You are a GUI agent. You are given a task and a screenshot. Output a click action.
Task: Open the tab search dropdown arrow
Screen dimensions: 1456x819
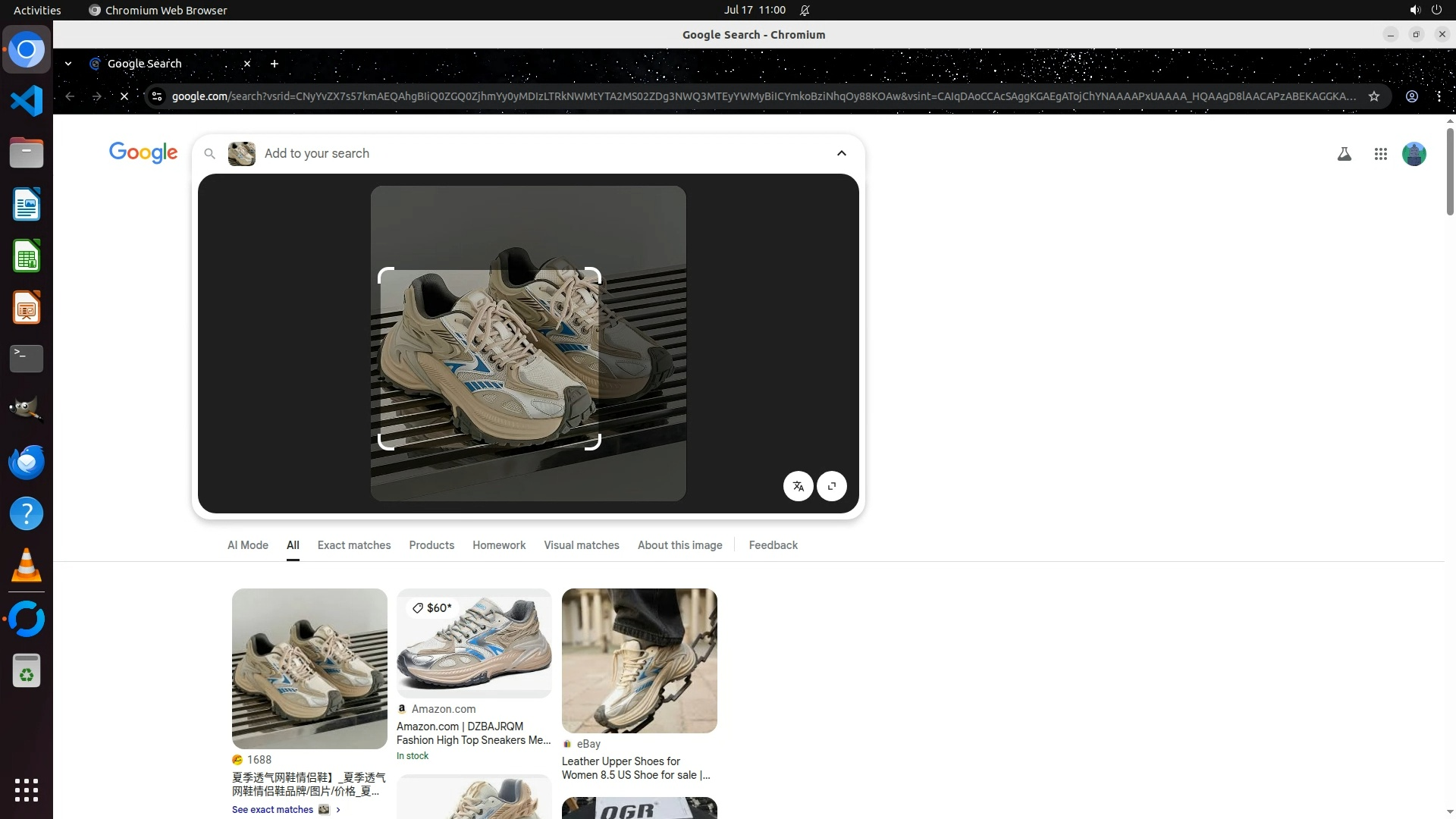pos(68,64)
